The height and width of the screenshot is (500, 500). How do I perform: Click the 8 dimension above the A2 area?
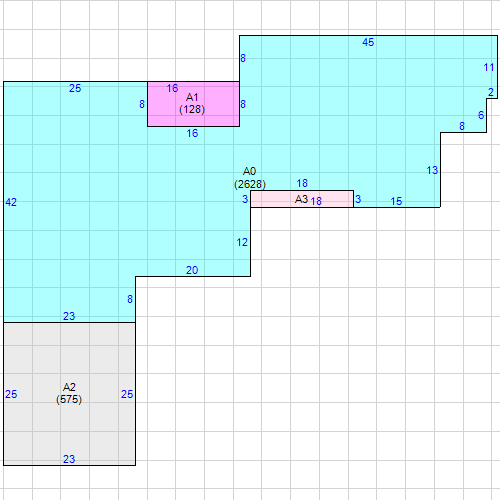point(130,299)
